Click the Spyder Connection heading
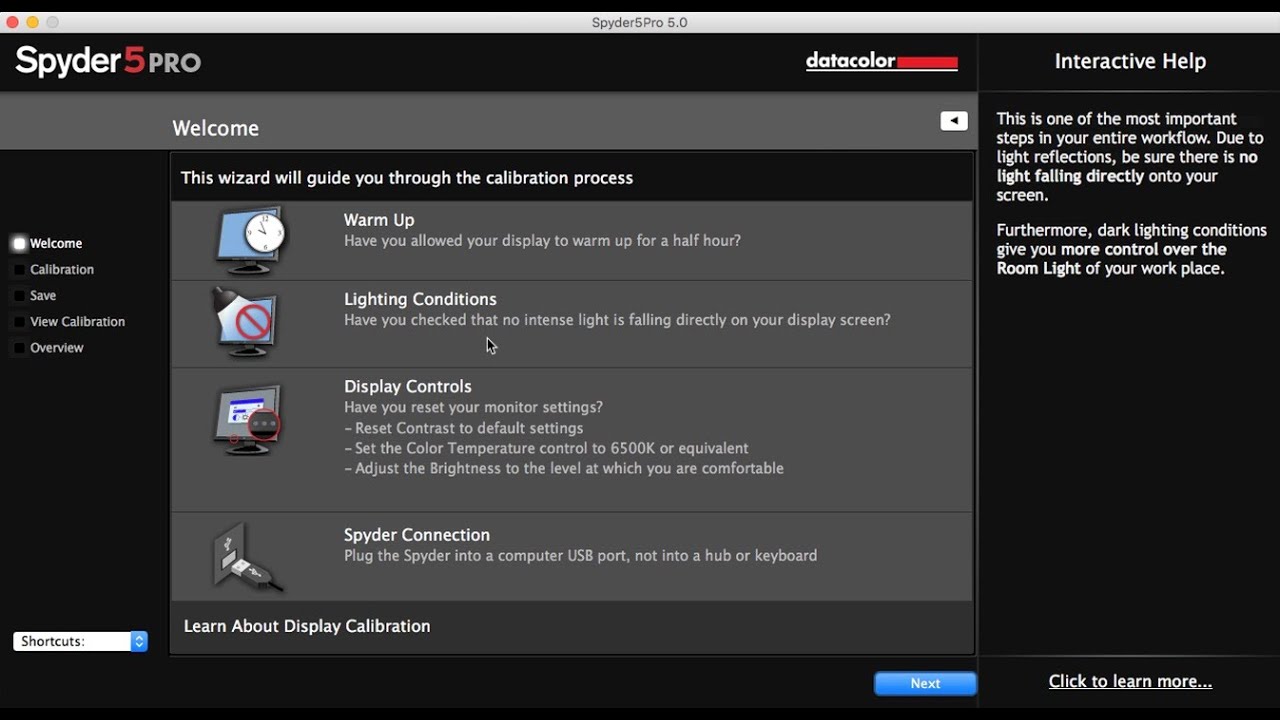This screenshot has height=720, width=1280. tap(417, 535)
